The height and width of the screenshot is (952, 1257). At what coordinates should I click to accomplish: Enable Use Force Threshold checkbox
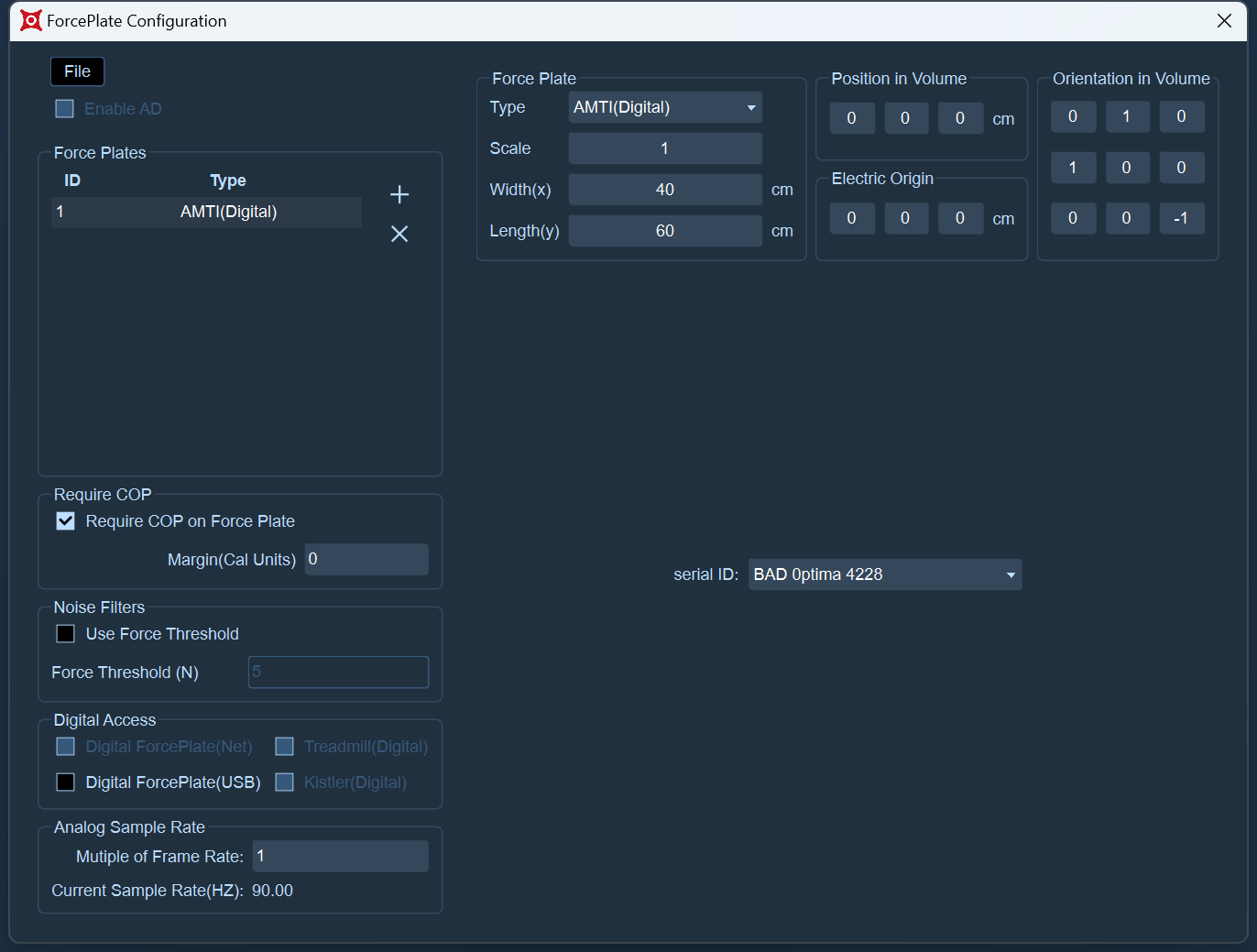coord(66,634)
